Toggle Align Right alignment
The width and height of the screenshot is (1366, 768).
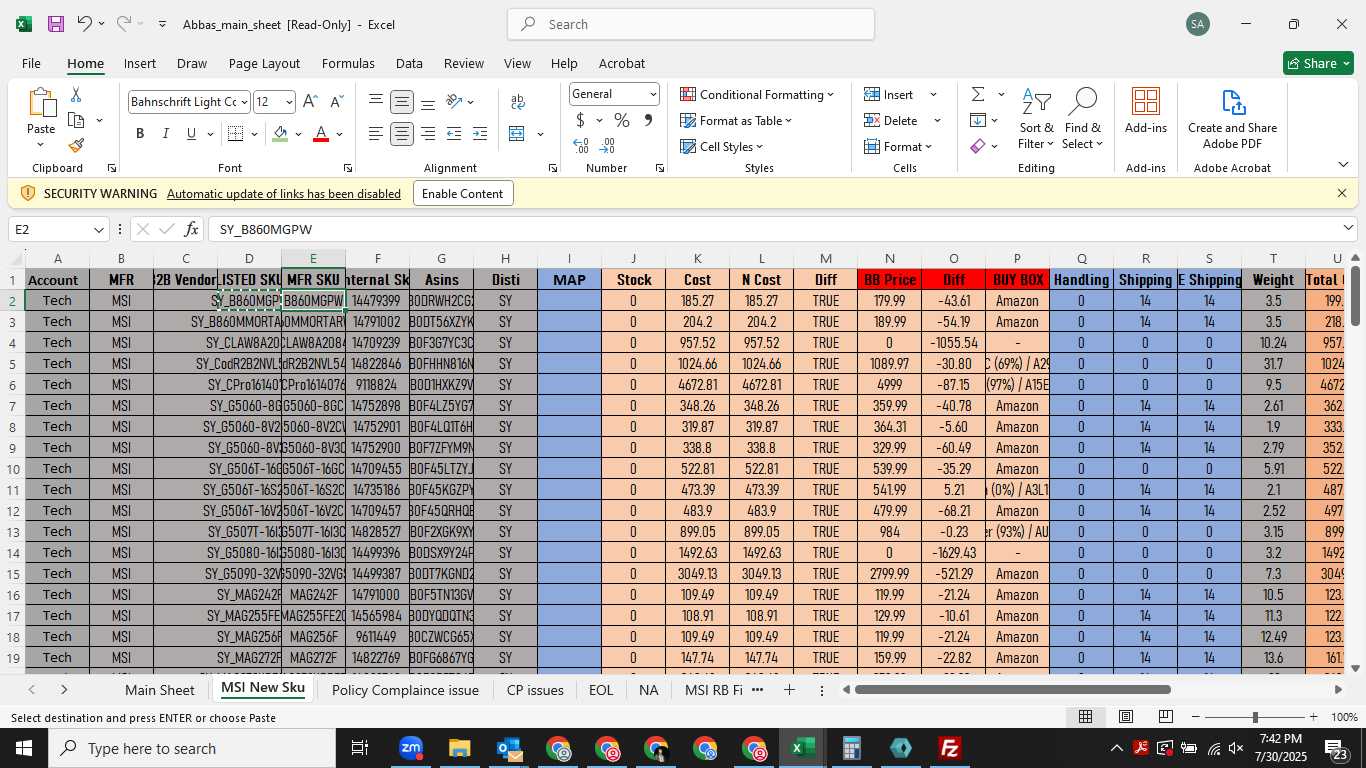[x=428, y=134]
